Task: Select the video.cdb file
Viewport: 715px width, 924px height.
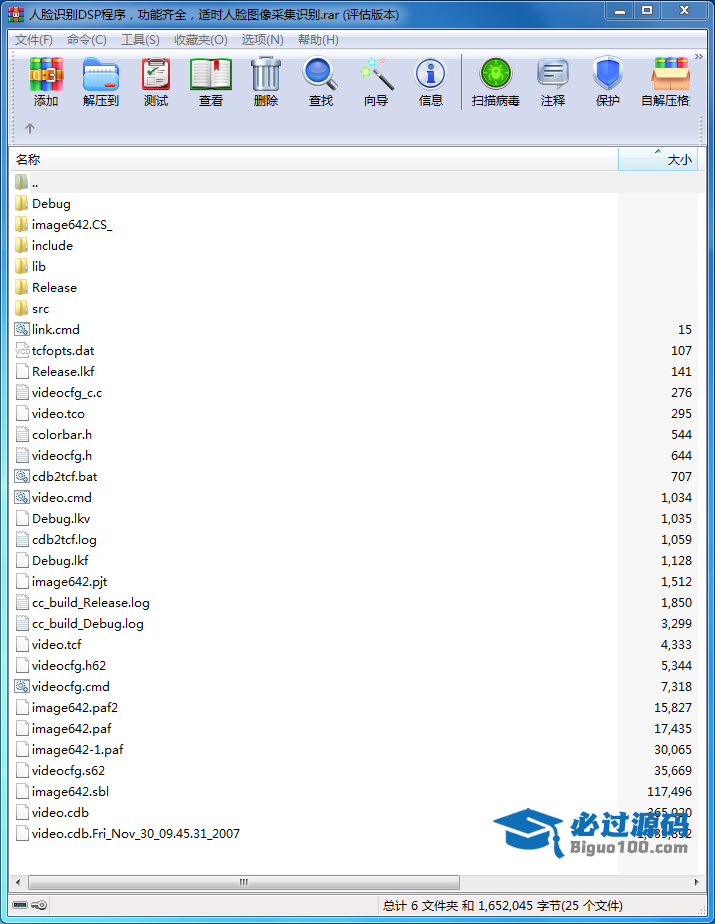Action: [357, 813]
